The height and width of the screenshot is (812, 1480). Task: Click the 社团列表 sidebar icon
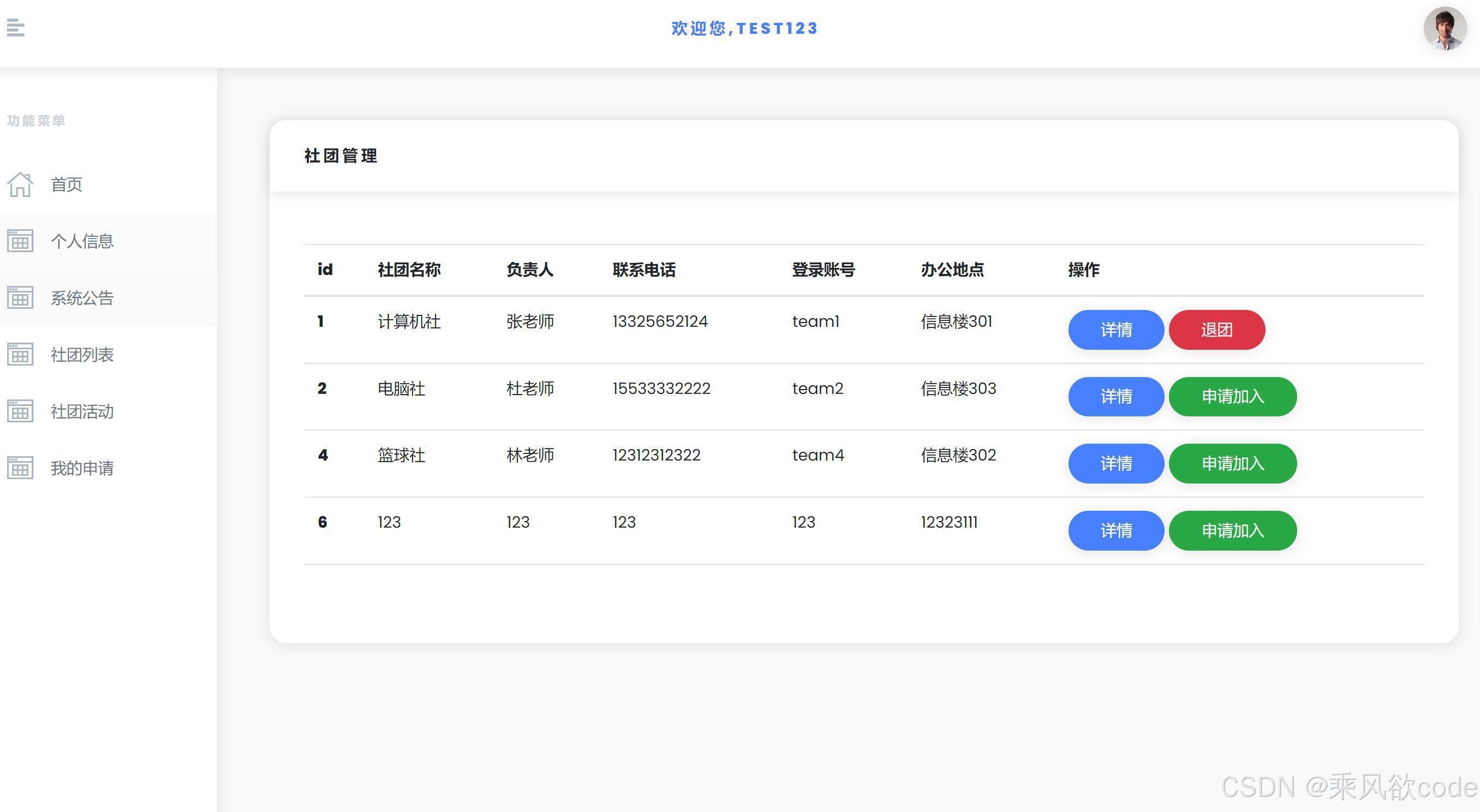pos(20,355)
